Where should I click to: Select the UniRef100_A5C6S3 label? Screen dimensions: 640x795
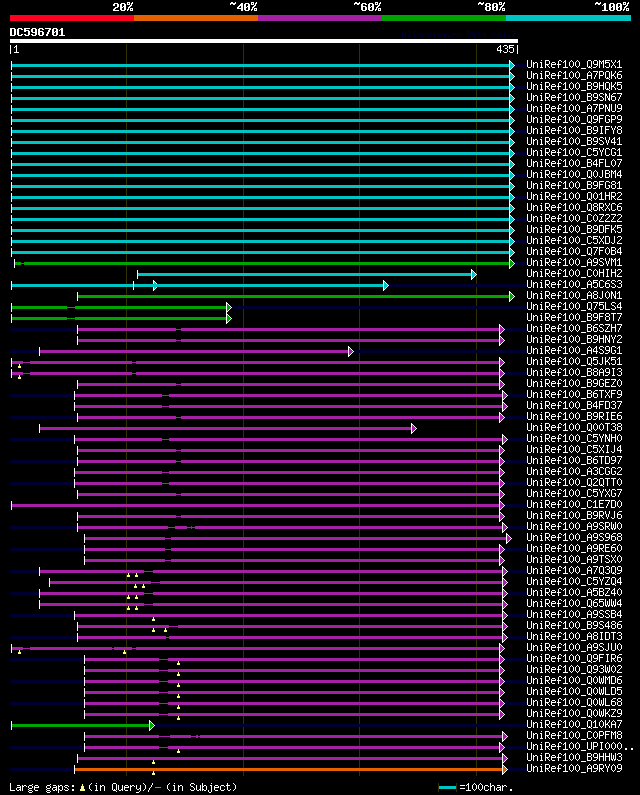pos(574,284)
